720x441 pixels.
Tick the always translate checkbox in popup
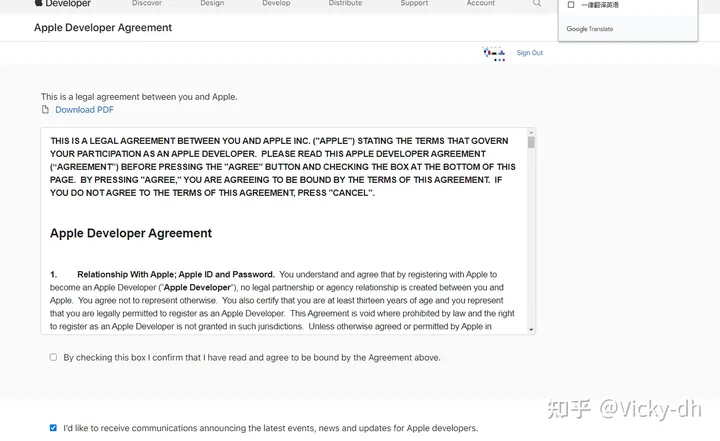[x=571, y=5]
